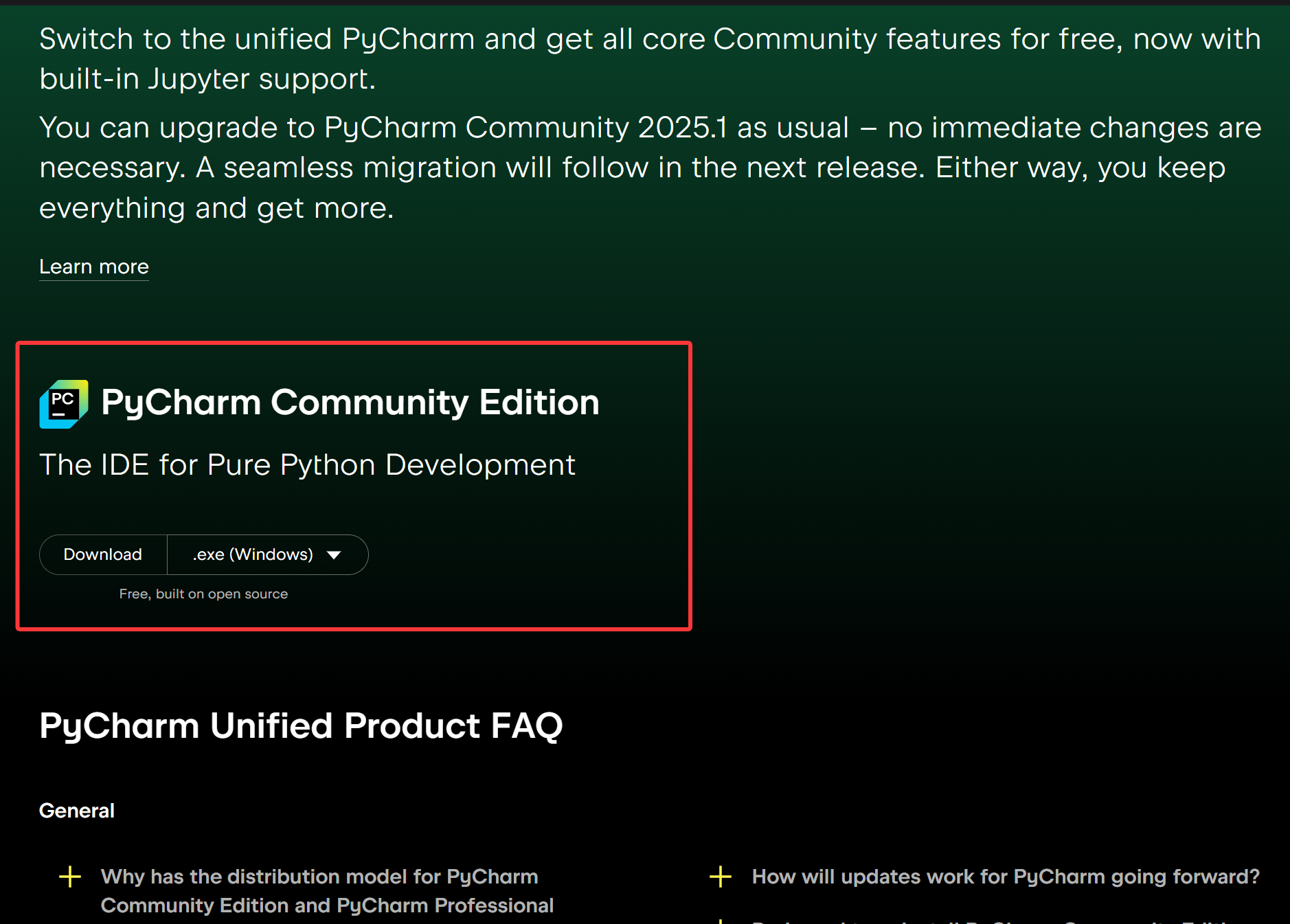Click 'Free, built on open source' caption
Screen dimensions: 1290x924
(203, 594)
